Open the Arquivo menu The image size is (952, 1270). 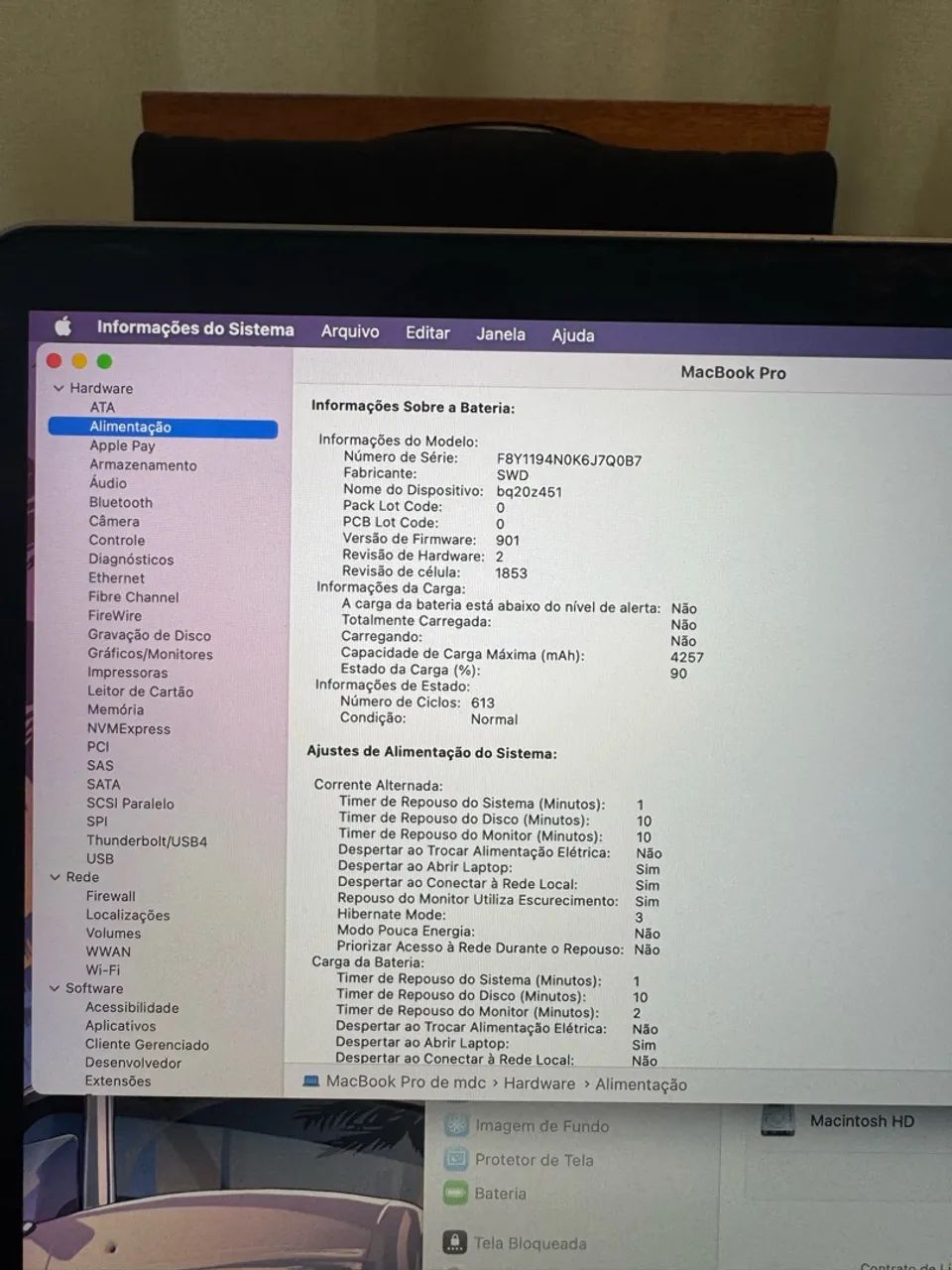350,331
